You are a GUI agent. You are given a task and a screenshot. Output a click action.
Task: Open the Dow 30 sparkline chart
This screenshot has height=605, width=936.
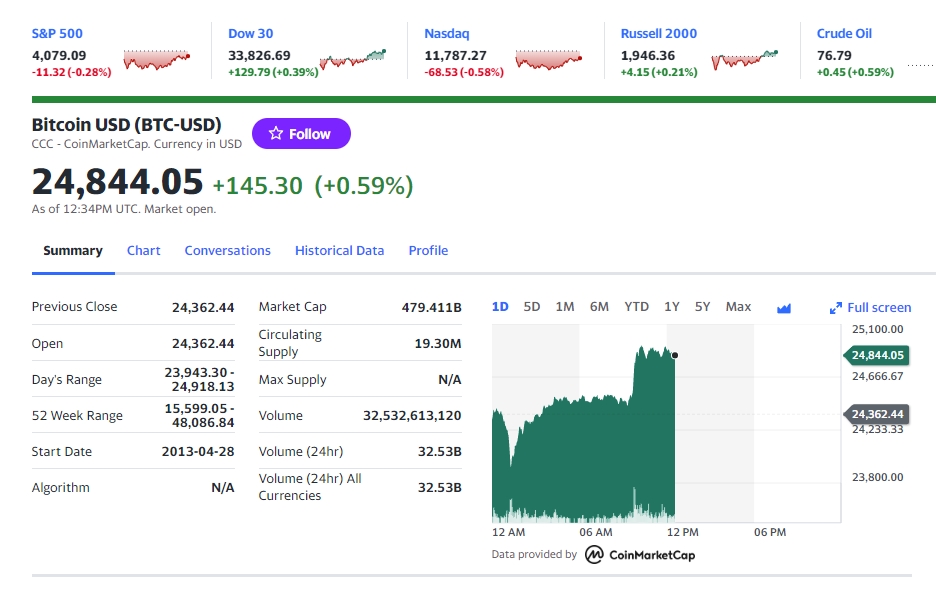click(353, 59)
